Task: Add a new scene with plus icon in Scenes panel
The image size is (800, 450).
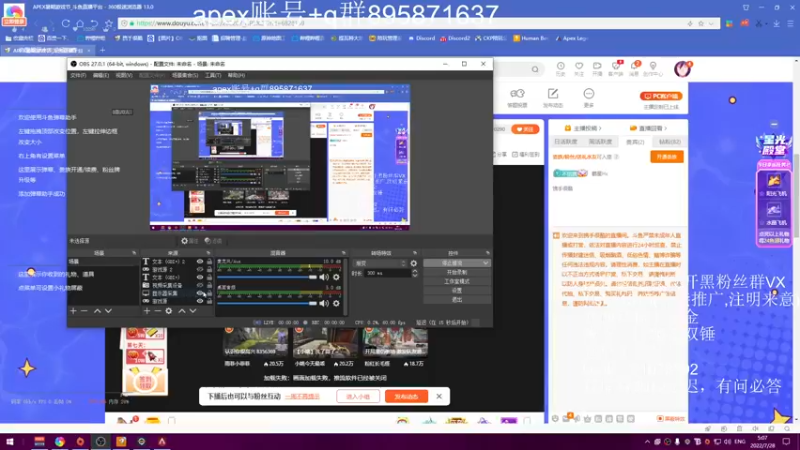Action: 73,311
